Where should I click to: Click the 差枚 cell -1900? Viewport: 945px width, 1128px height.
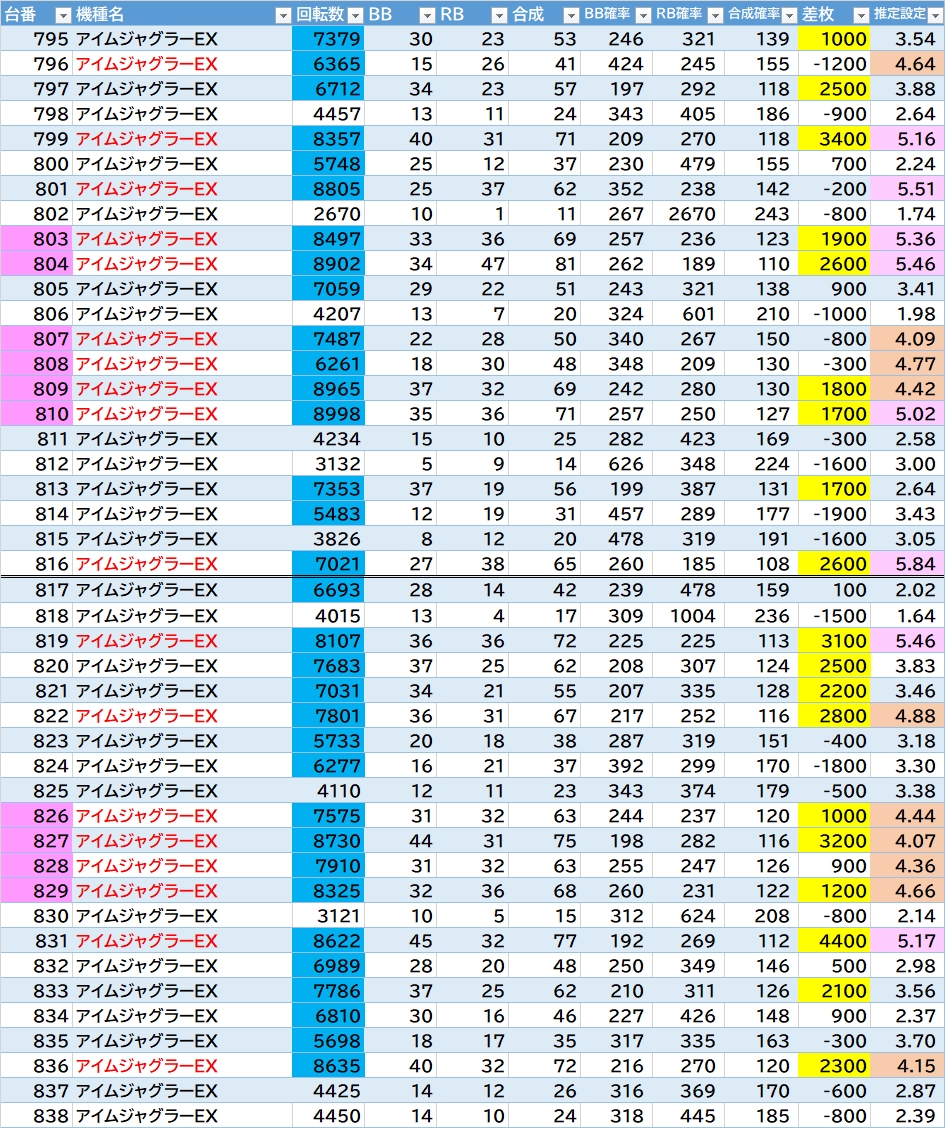(x=834, y=514)
